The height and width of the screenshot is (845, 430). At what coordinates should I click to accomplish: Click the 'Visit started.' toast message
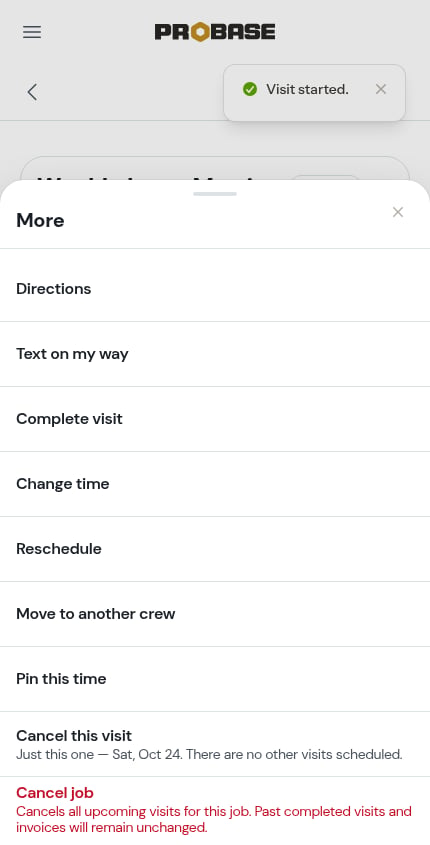(307, 89)
